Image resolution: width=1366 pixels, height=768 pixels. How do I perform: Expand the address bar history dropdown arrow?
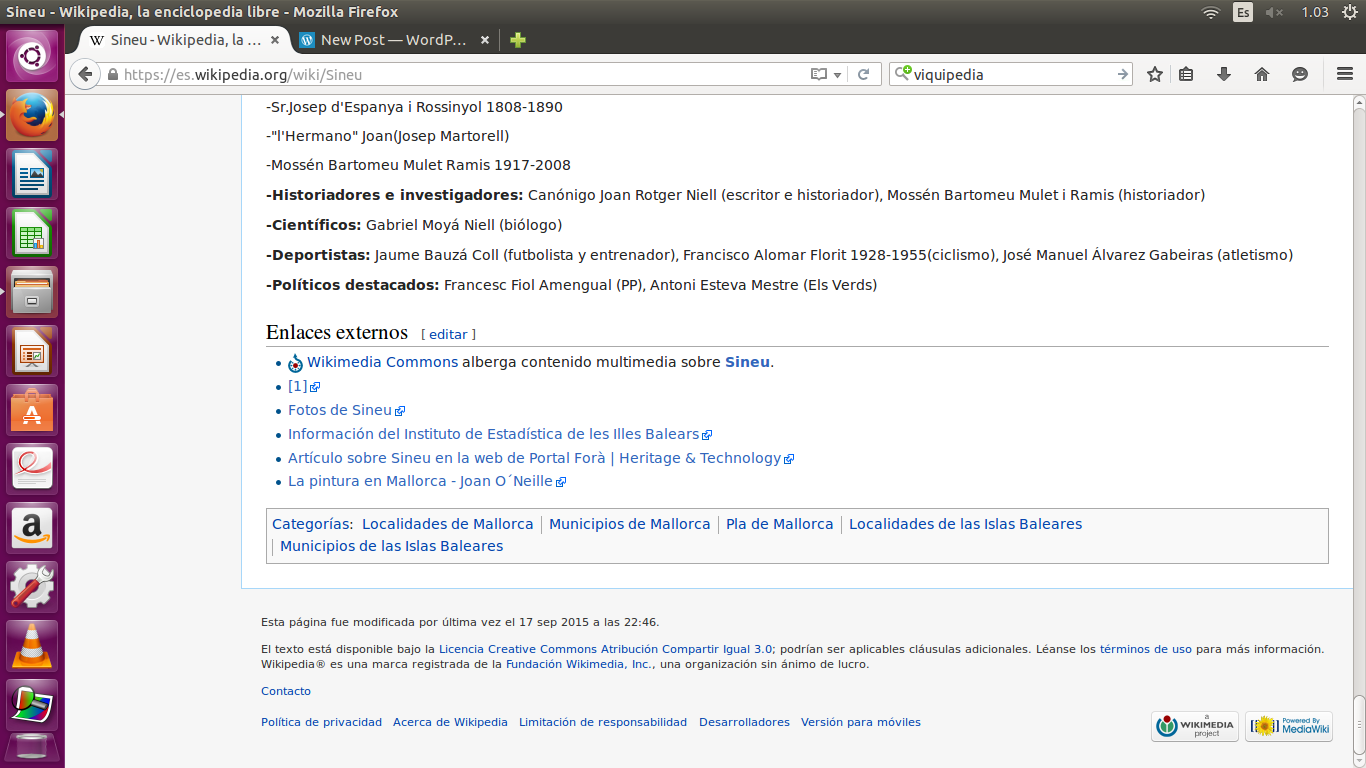pos(838,75)
